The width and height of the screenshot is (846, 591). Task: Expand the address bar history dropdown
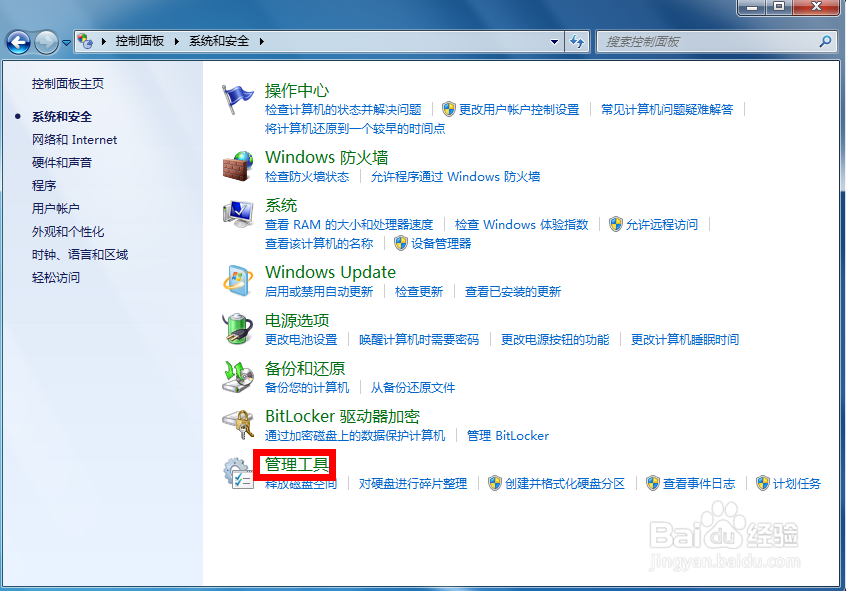(x=554, y=42)
